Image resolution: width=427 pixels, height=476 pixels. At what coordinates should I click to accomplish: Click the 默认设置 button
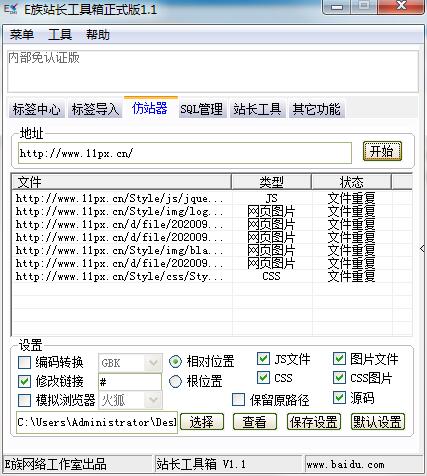click(x=378, y=422)
